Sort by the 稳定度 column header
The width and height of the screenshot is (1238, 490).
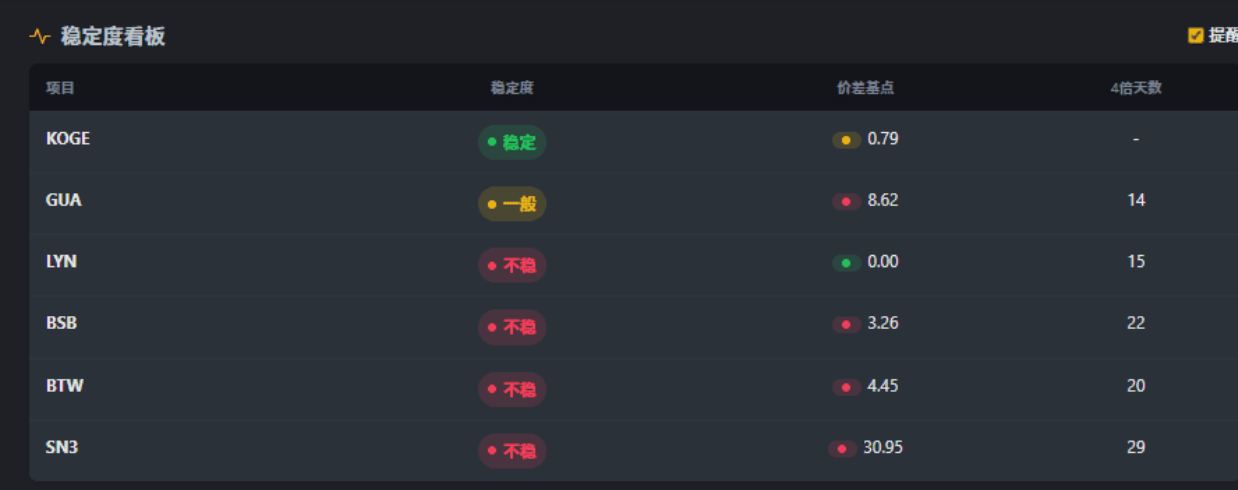512,88
